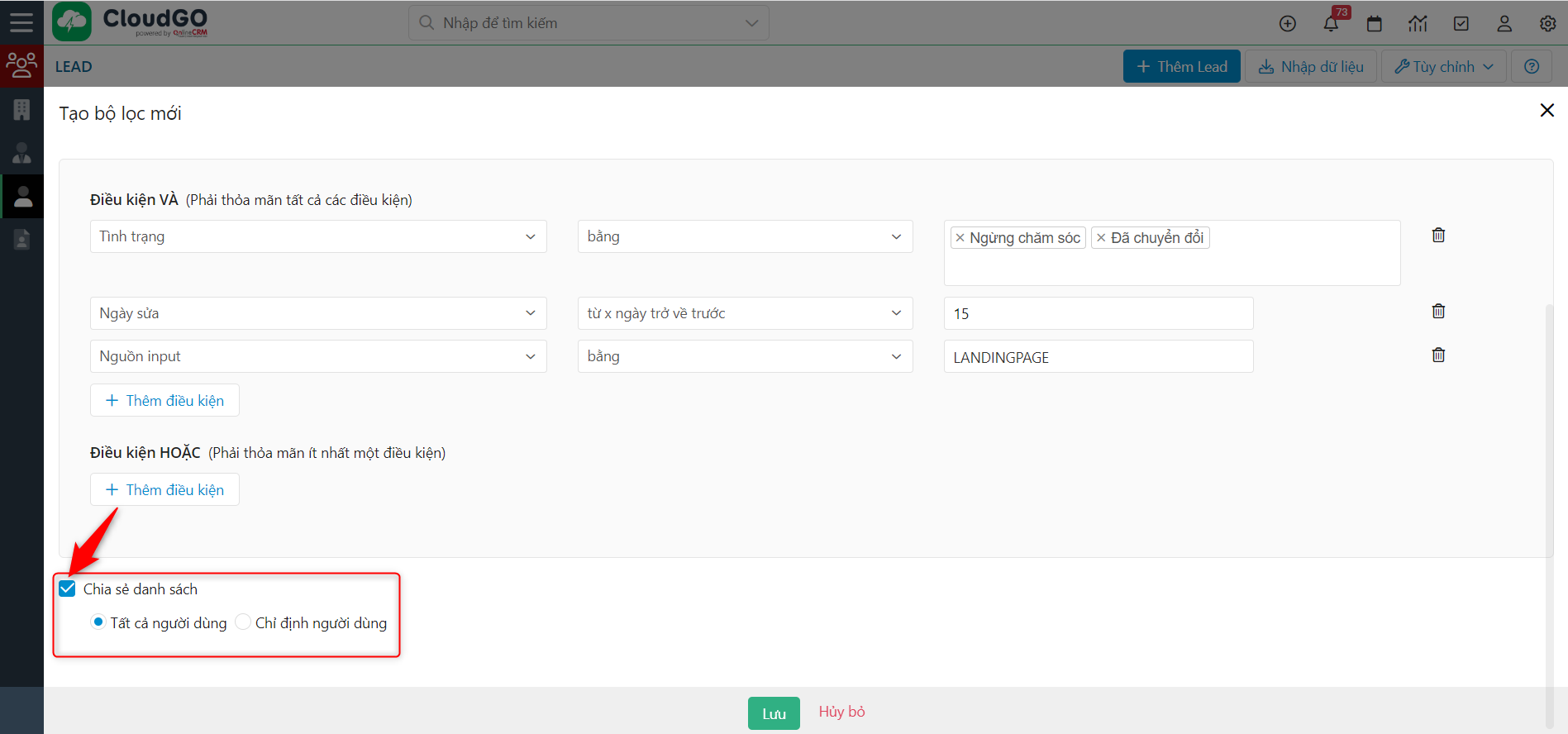
Task: Open the settings gear icon
Action: pos(1548,24)
